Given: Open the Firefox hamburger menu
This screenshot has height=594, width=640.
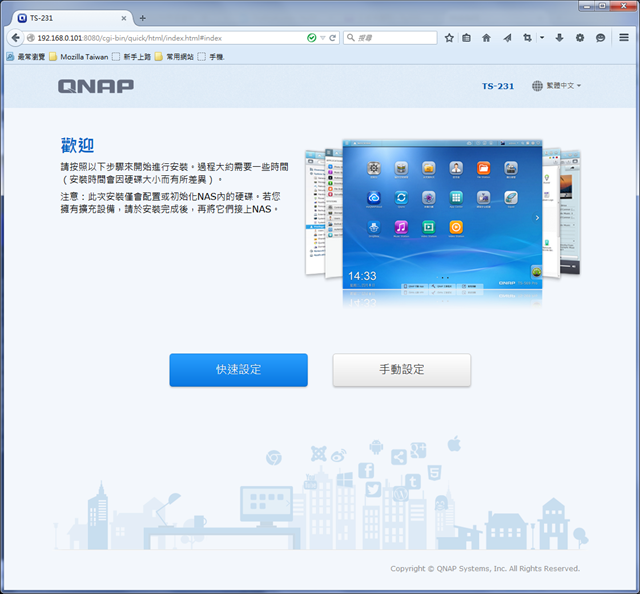Looking at the screenshot, I should tap(624, 38).
